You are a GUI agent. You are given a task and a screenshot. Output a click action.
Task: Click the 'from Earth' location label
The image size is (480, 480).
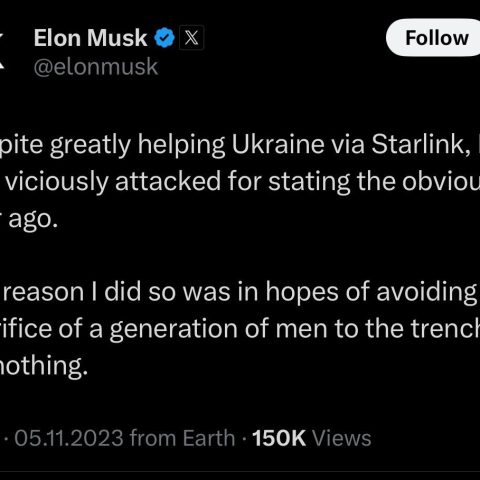182,438
